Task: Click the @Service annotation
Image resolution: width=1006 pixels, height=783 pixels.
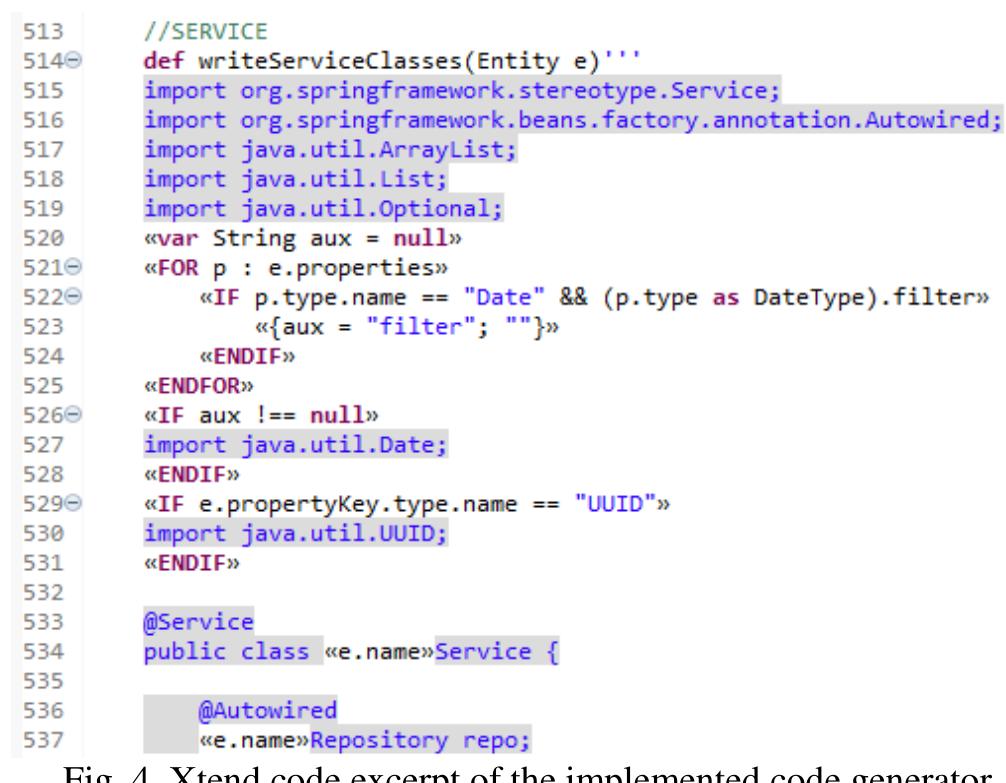Action: click(x=199, y=622)
